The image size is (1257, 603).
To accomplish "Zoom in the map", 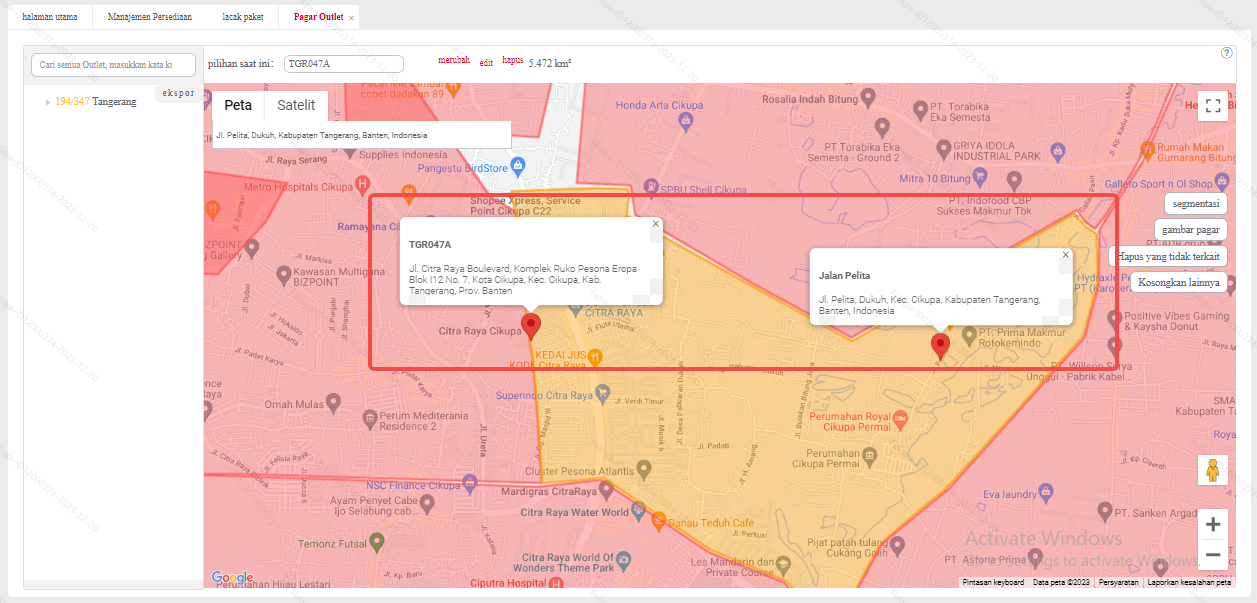I will click(1213, 524).
